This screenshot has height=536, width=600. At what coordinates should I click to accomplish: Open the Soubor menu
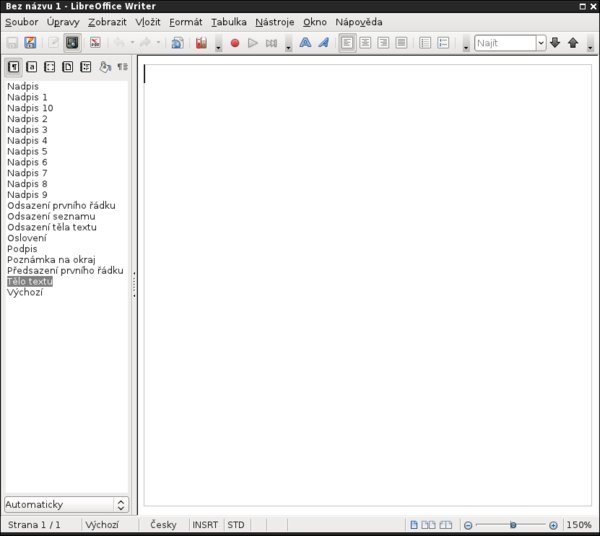point(21,22)
